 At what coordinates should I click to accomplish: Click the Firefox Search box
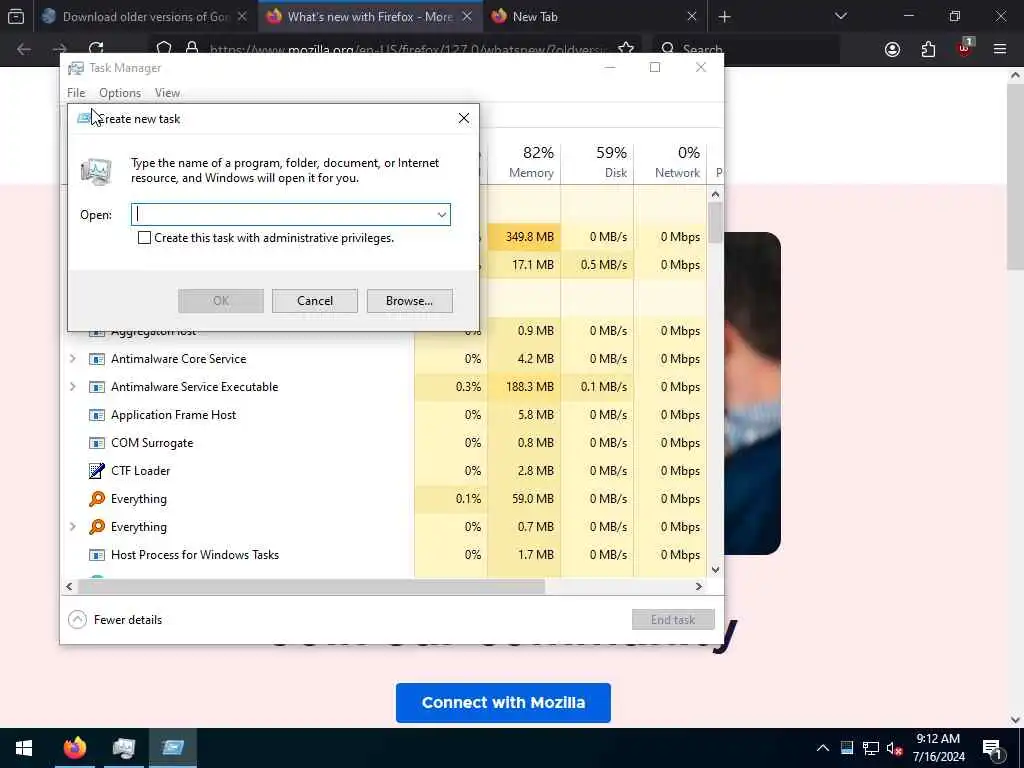[x=746, y=49]
